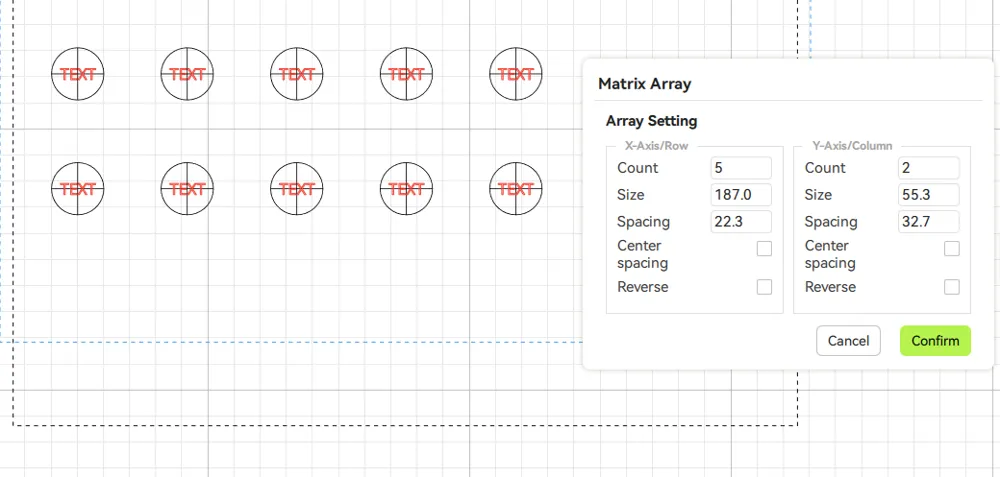Screen dimensions: 1000x477
Task: Select the Array Setting heading
Action: pyautogui.click(x=651, y=121)
